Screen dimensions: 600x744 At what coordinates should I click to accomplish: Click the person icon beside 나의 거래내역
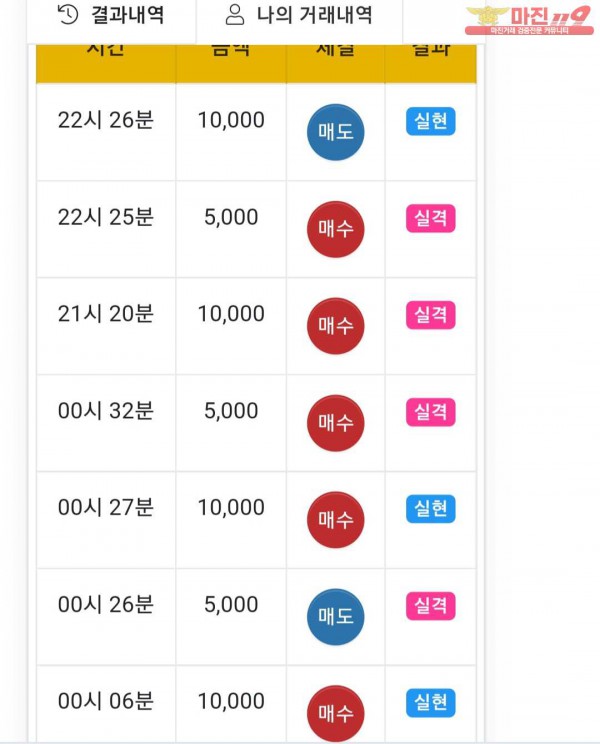235,15
